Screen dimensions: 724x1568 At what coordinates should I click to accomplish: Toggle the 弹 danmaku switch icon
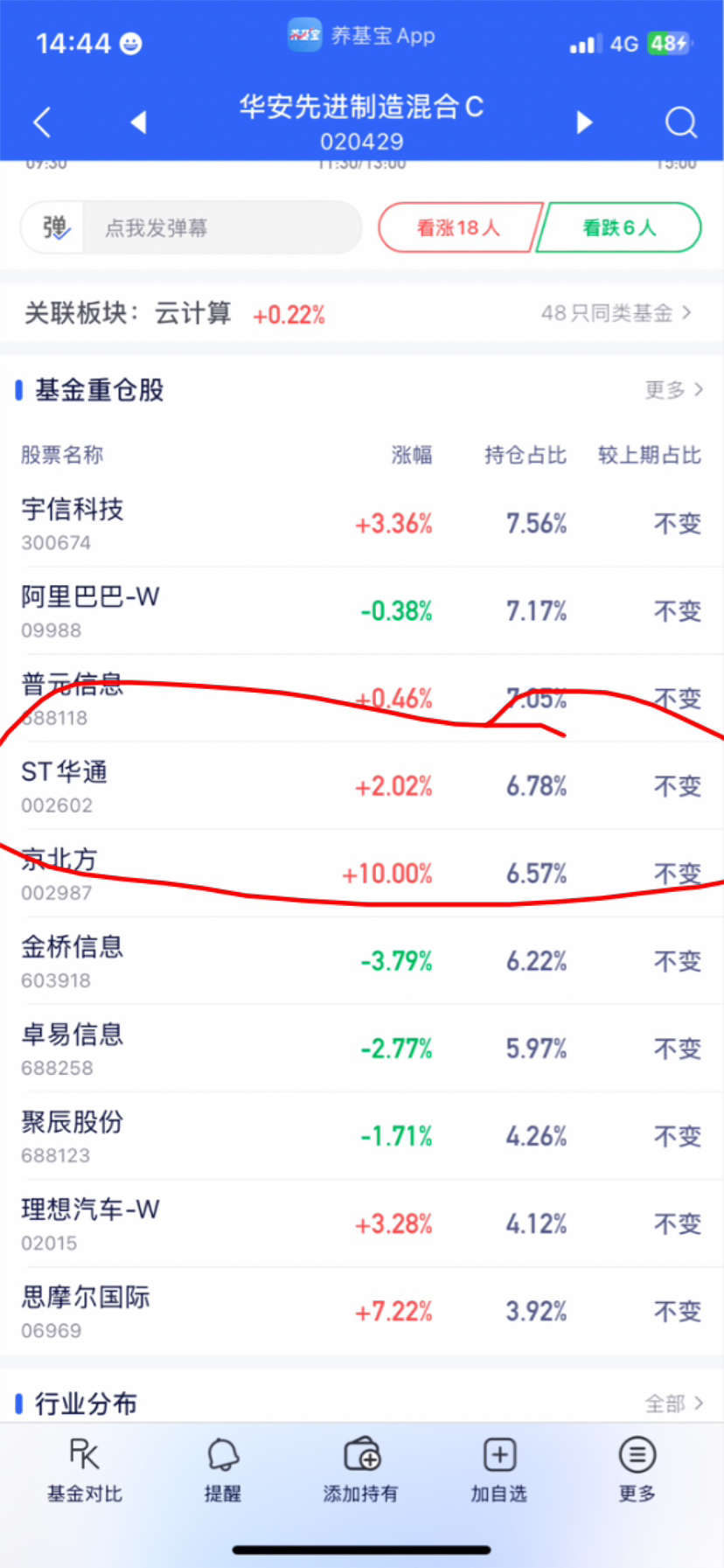click(x=55, y=228)
